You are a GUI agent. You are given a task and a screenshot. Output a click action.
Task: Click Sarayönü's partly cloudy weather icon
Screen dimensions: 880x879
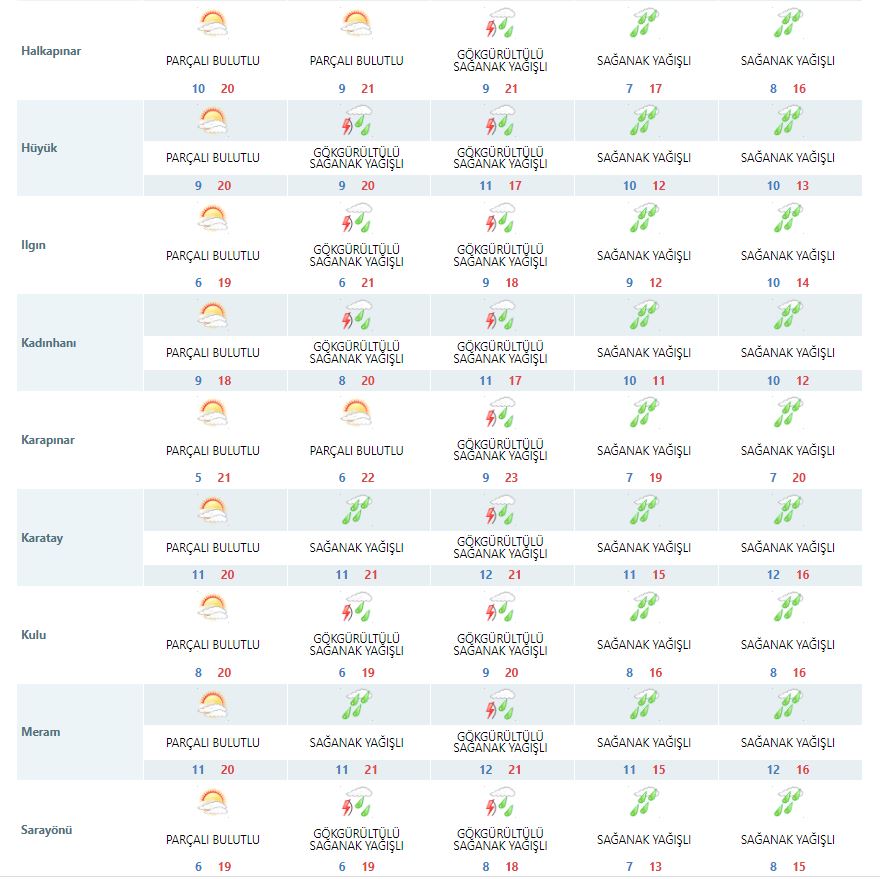point(212,803)
